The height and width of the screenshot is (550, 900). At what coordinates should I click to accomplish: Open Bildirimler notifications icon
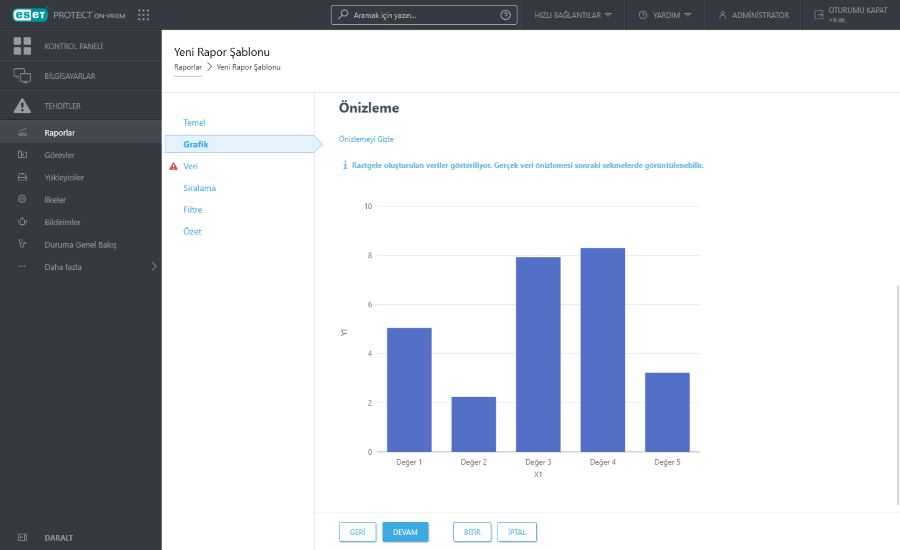point(22,222)
